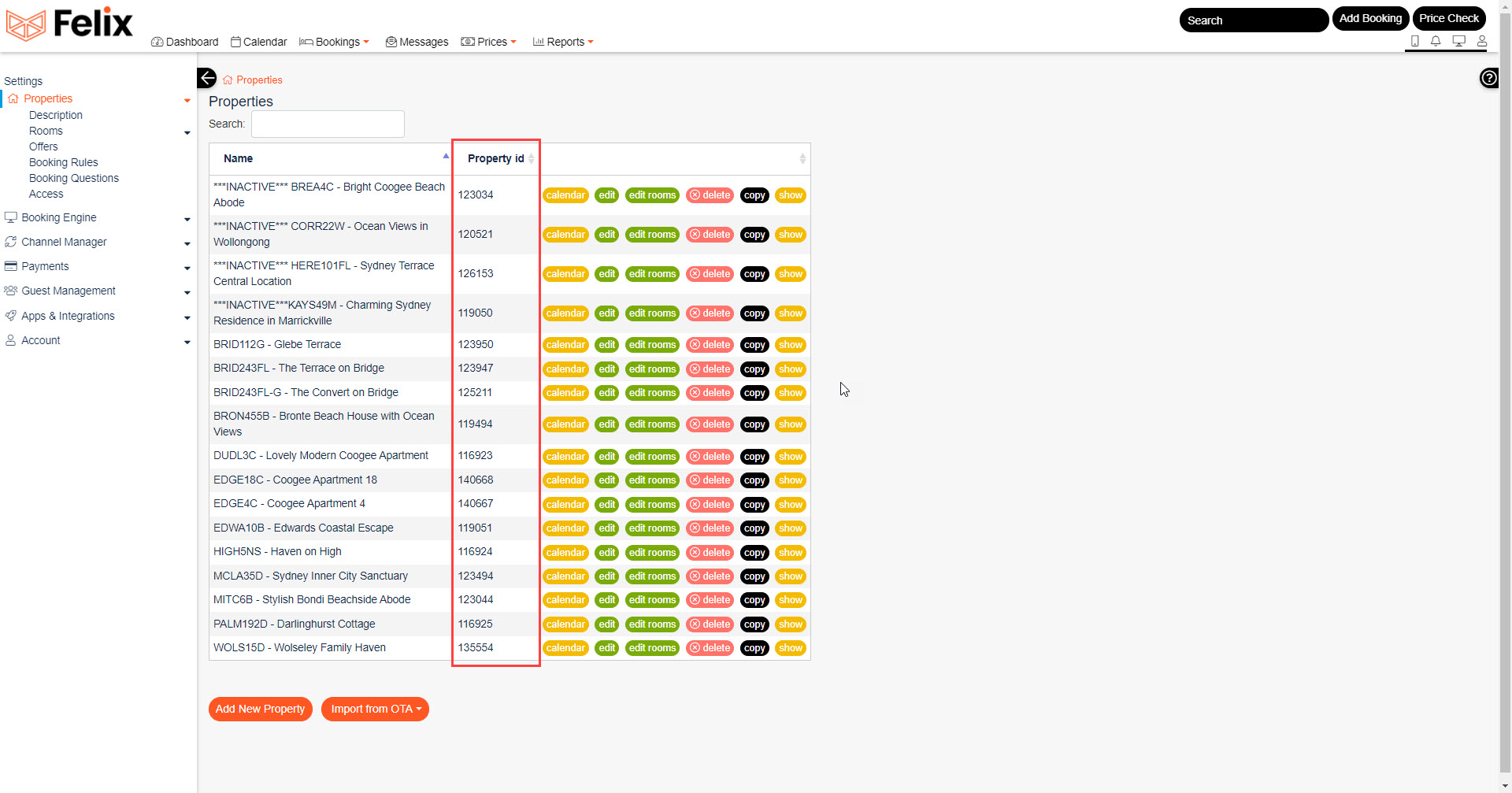1512x793 pixels.
Task: Show EDWA10B Edwards Coastal Escape
Action: tap(791, 528)
